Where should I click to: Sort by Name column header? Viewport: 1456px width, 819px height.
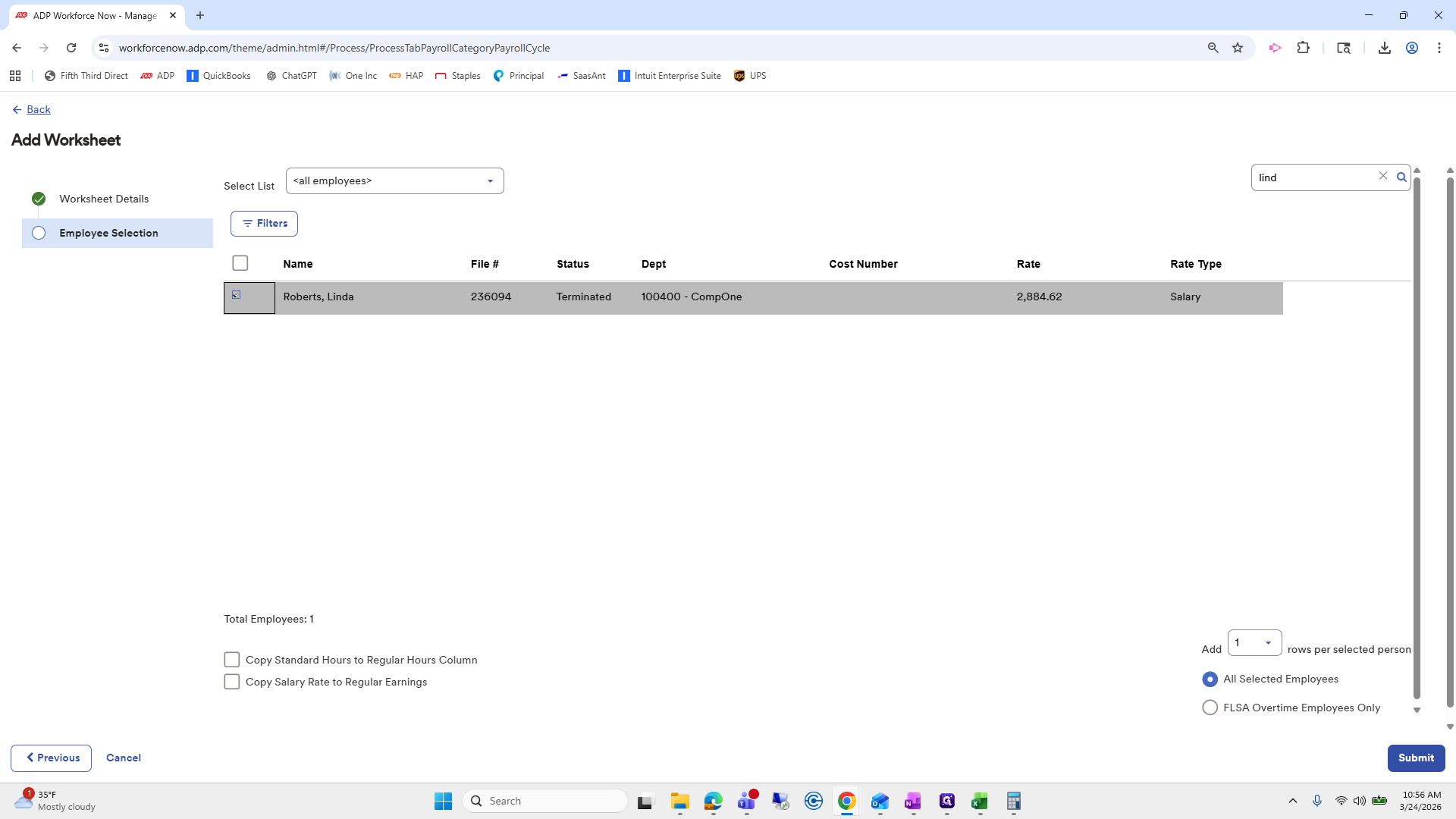297,264
